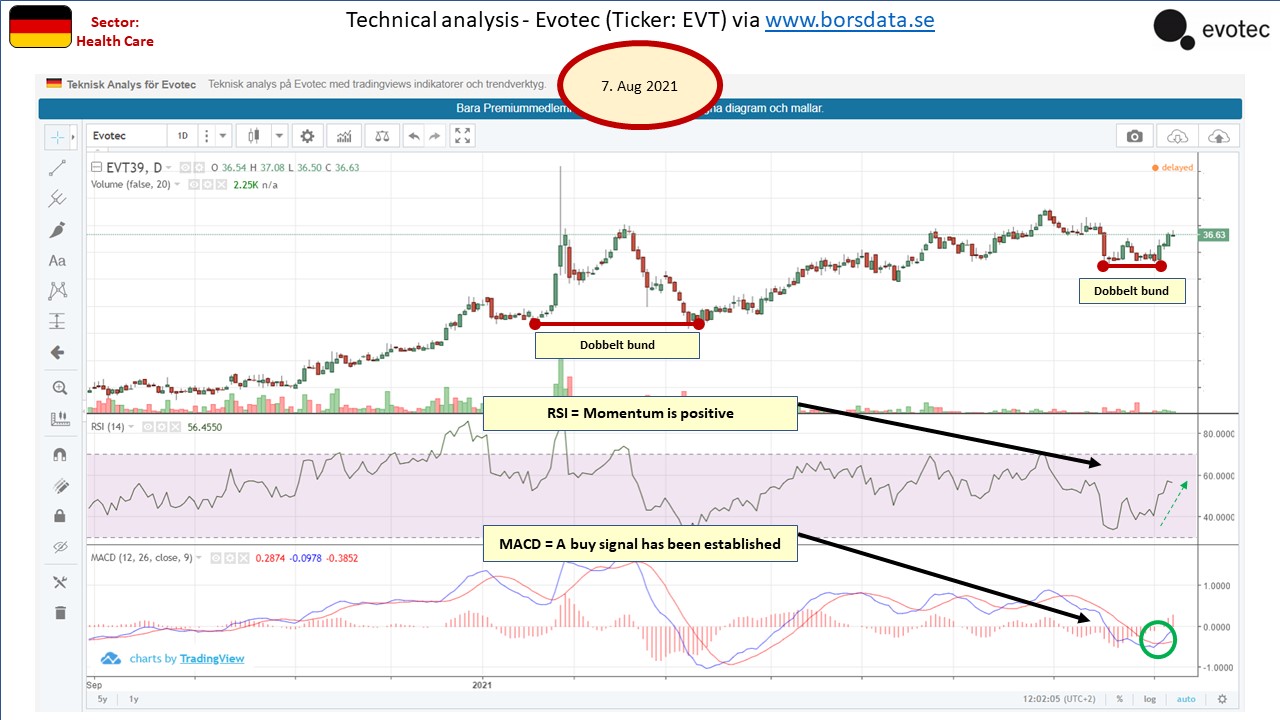This screenshot has width=1280, height=720.
Task: Take a chart snapshot with camera icon
Action: coord(1134,137)
